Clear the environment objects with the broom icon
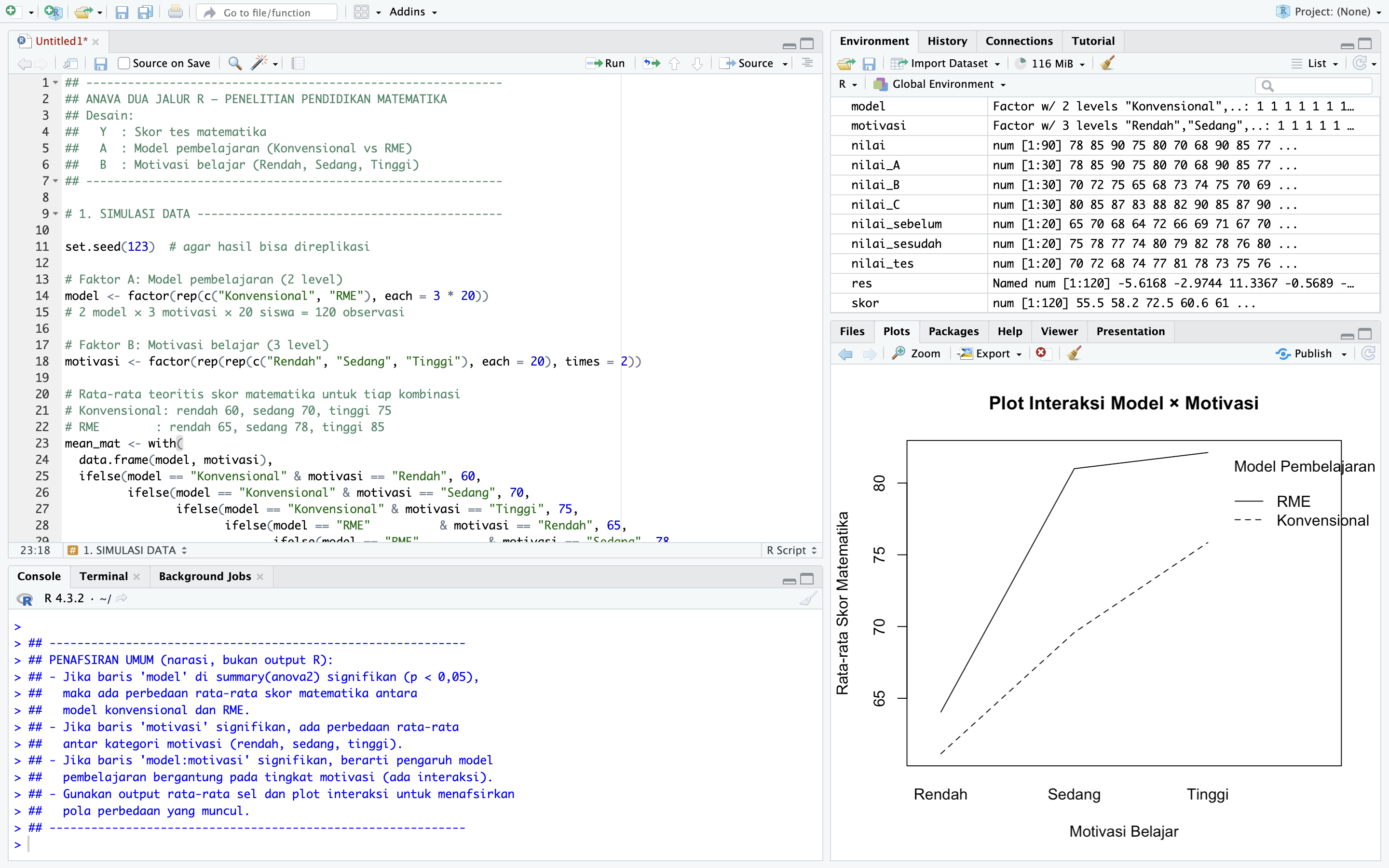 pos(1107,63)
